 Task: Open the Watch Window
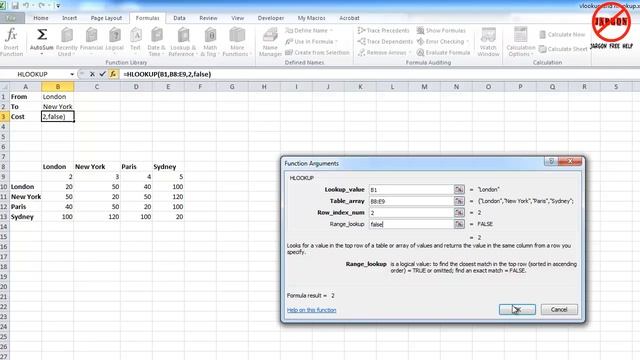488,42
